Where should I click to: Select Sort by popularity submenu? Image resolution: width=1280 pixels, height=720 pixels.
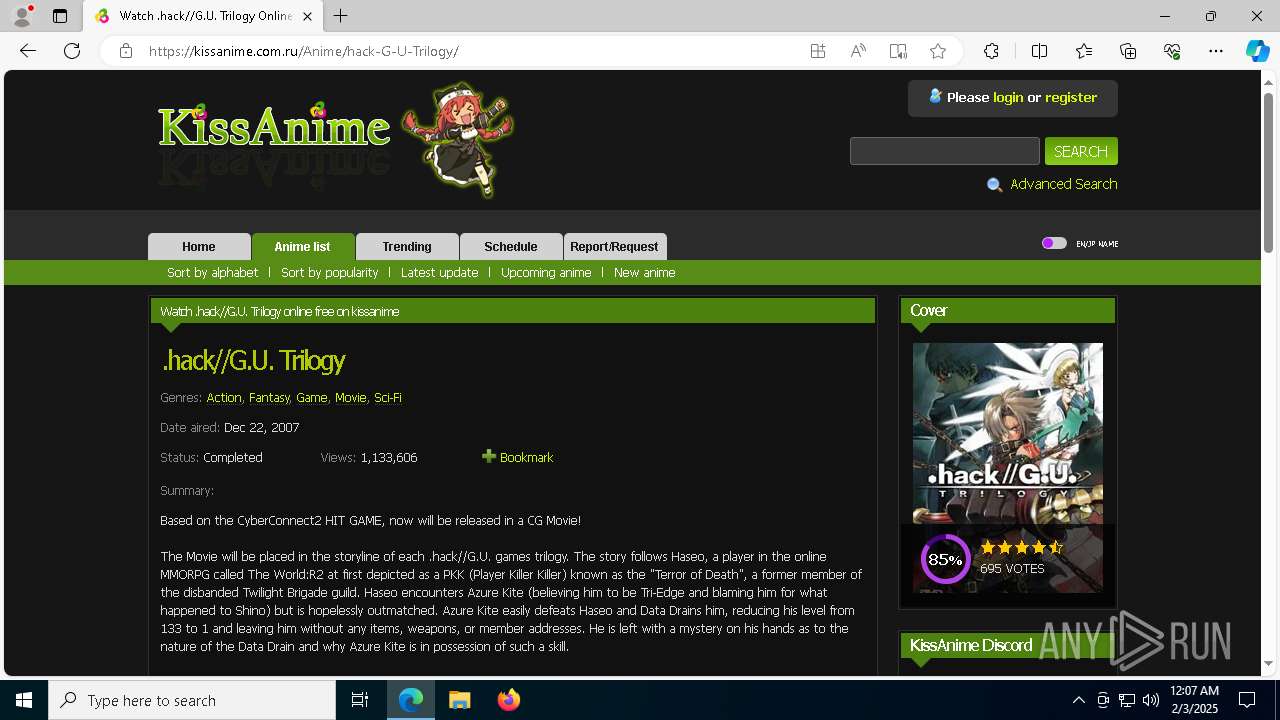coord(329,272)
